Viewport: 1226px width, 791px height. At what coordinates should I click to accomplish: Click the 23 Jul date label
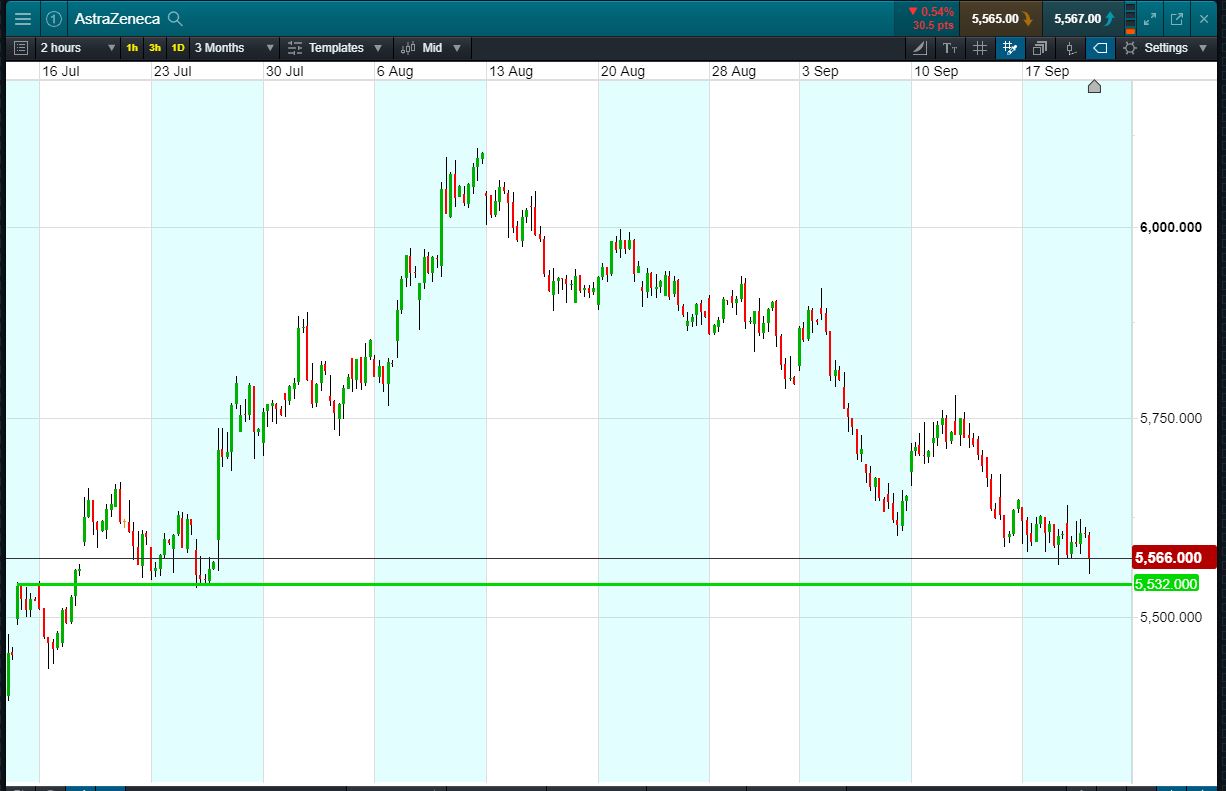pos(173,72)
